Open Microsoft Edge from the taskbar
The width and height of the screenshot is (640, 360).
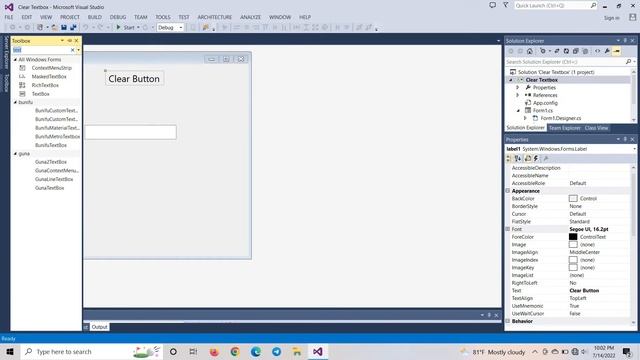(256, 351)
